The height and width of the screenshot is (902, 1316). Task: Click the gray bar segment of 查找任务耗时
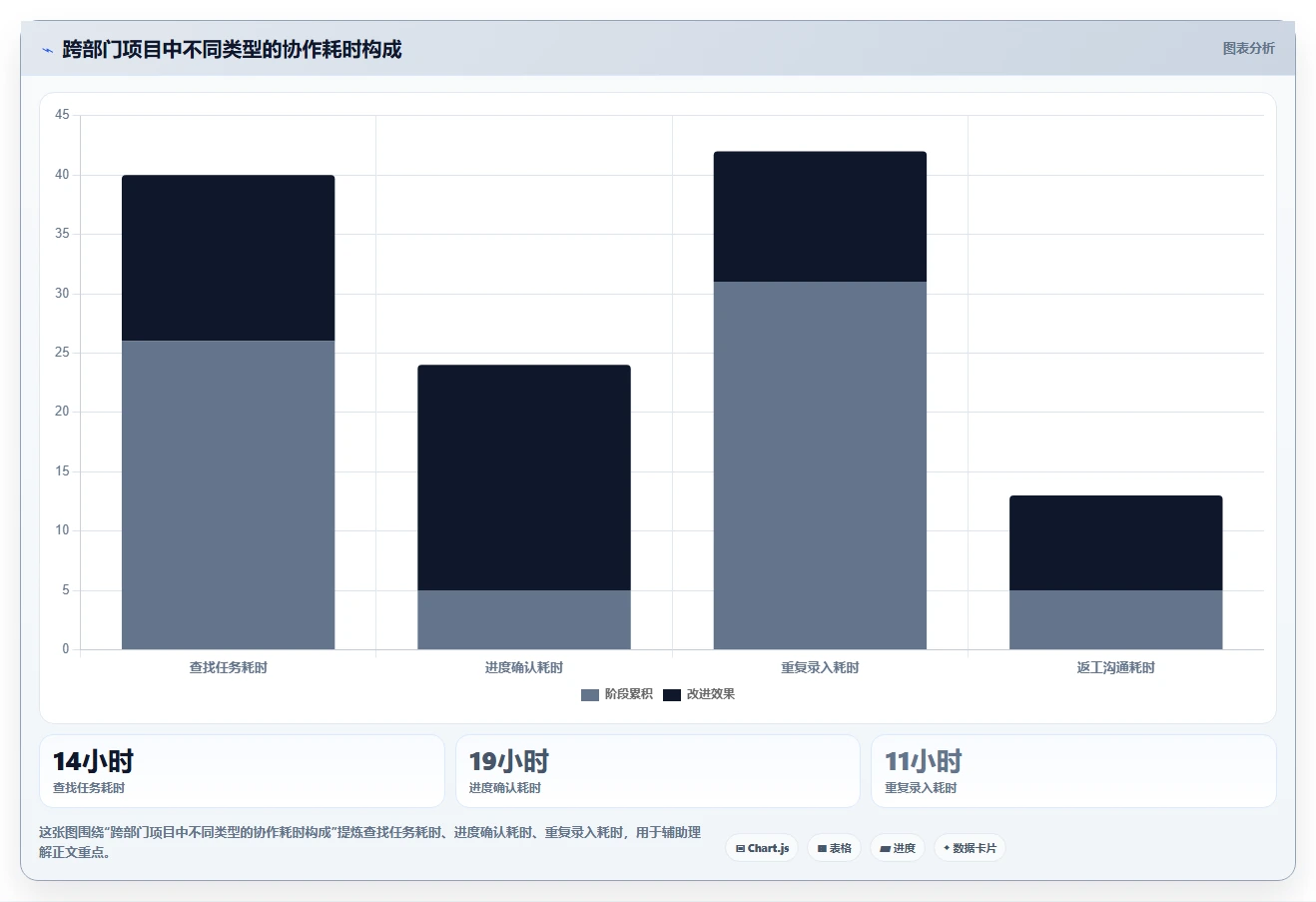(228, 495)
